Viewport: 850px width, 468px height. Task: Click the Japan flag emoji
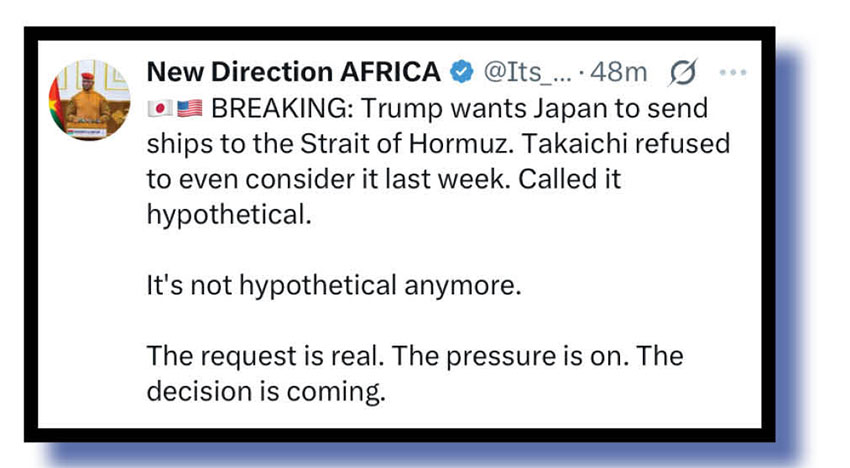(159, 108)
